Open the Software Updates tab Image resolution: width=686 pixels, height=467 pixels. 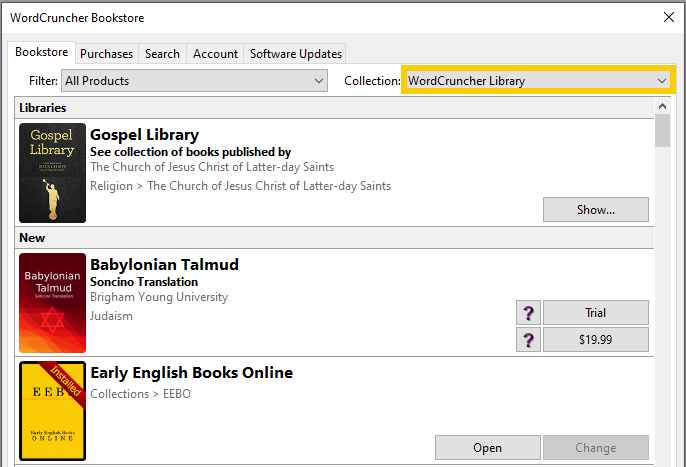pos(295,54)
